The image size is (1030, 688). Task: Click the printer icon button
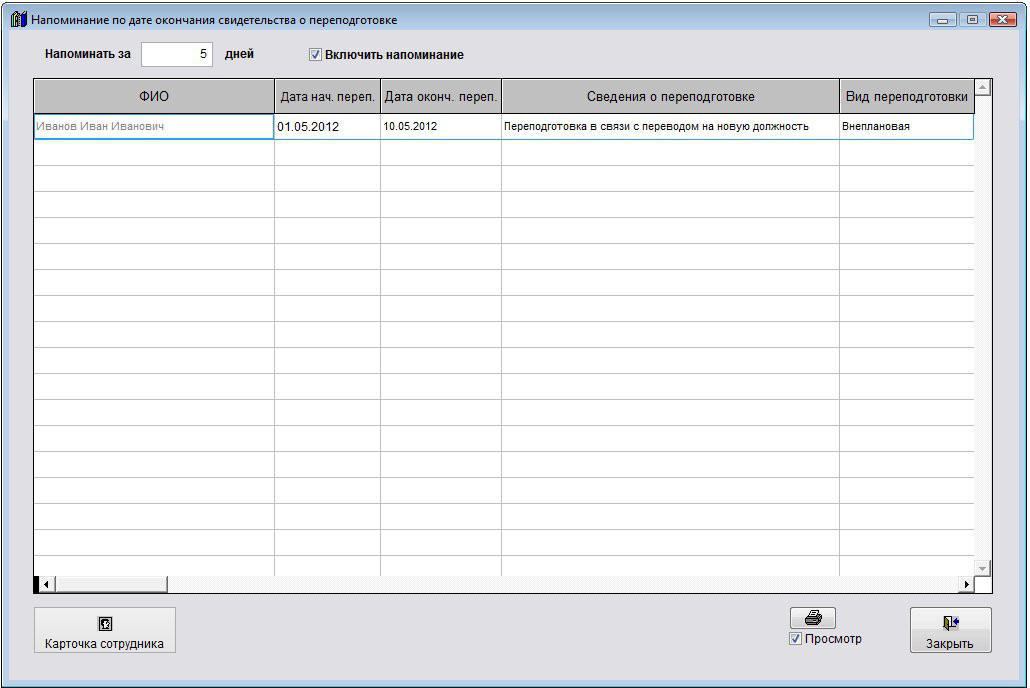click(812, 618)
